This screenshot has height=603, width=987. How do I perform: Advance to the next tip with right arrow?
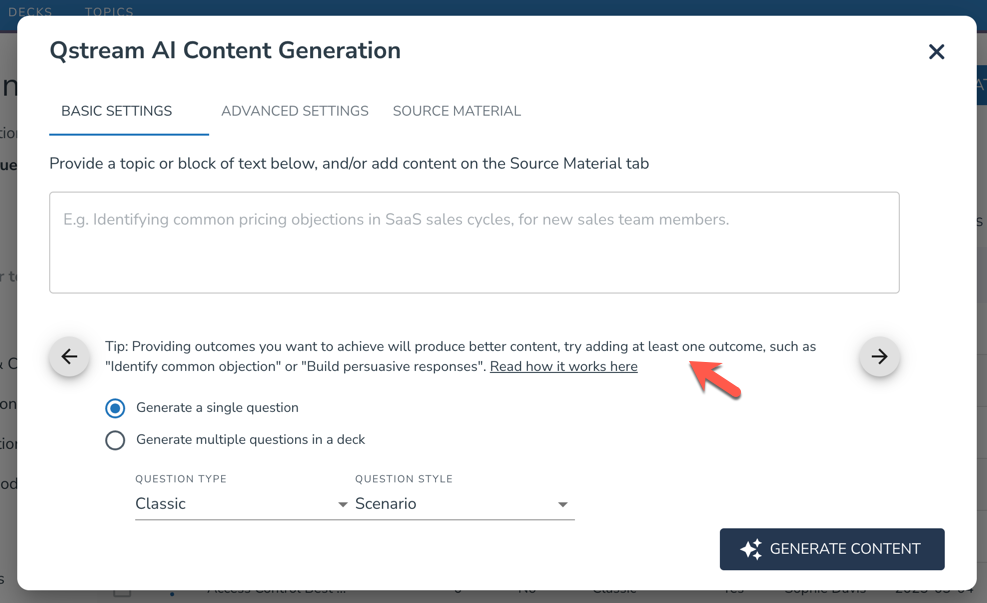click(x=879, y=357)
